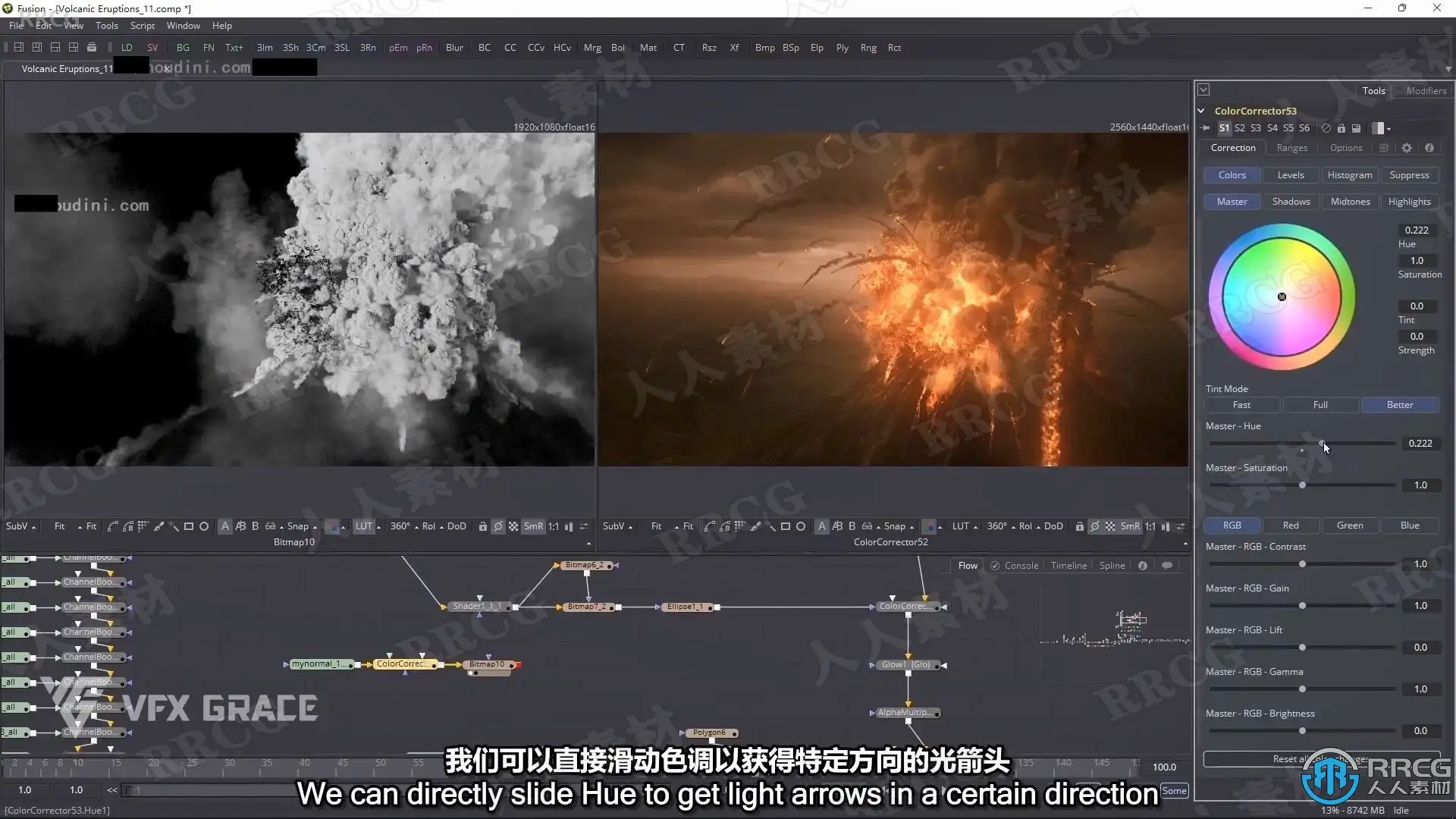Switch to the Ranges tab

click(1291, 148)
